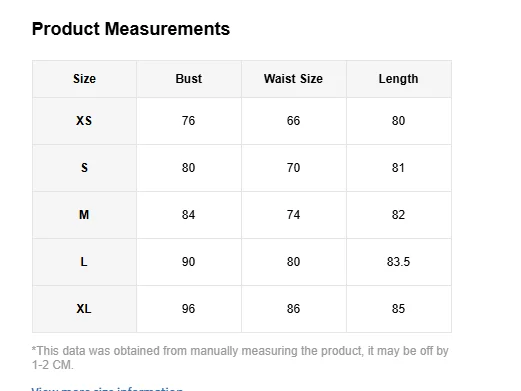This screenshot has width=521, height=391.
Task: Select the S size row label
Action: [84, 168]
